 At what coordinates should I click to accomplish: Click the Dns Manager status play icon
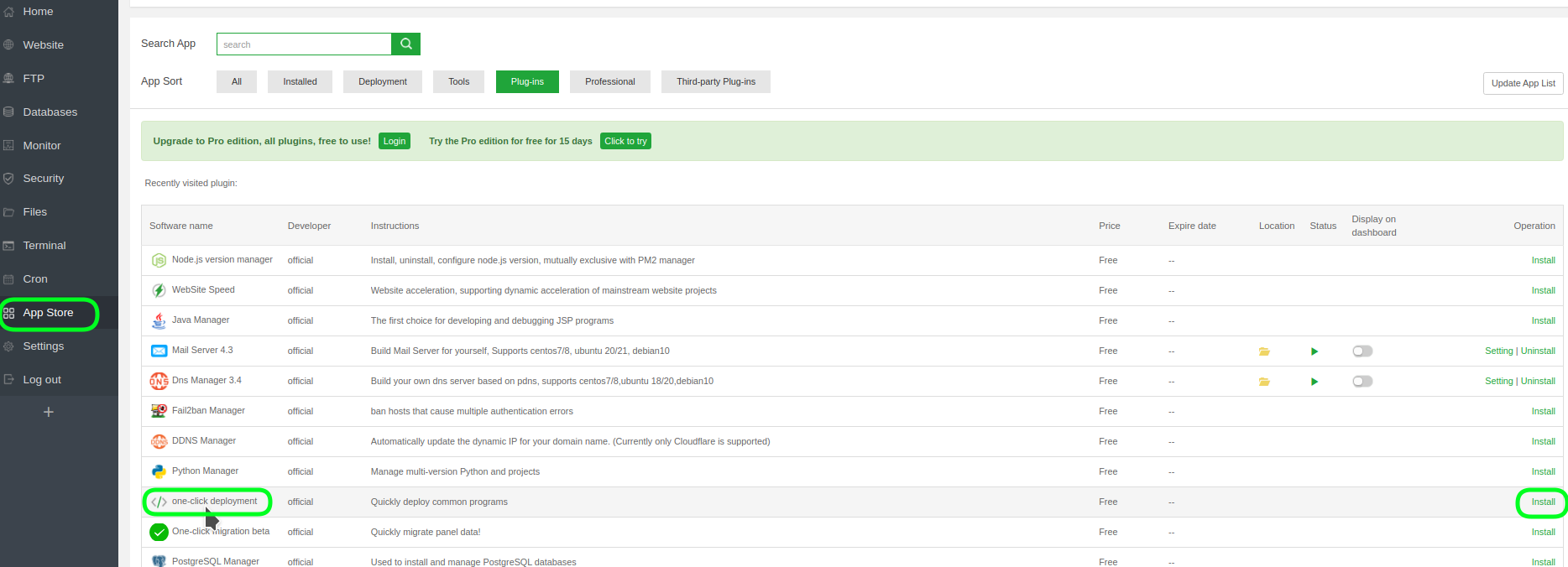point(1315,382)
